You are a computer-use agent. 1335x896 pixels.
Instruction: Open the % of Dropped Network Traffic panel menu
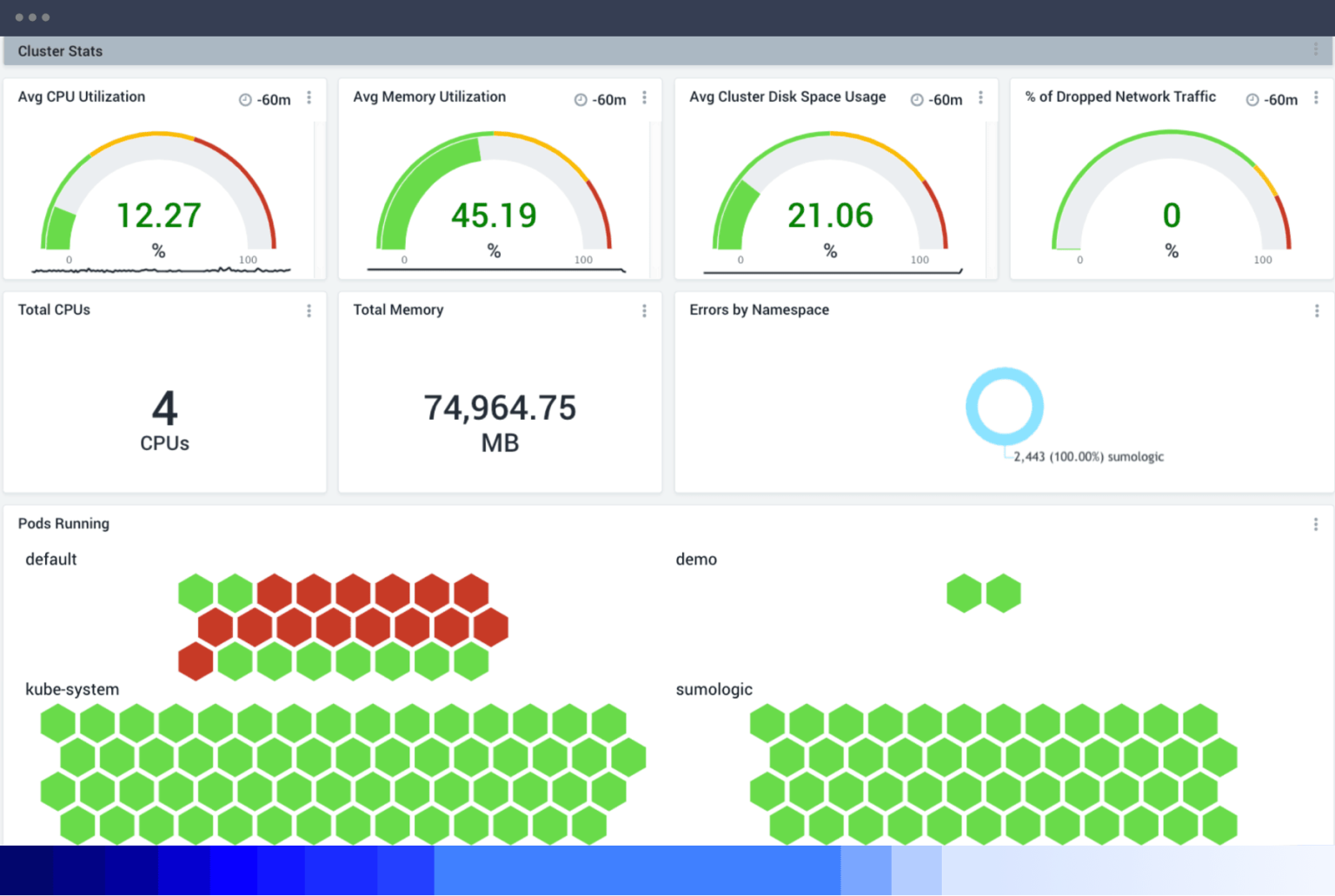tap(1315, 99)
